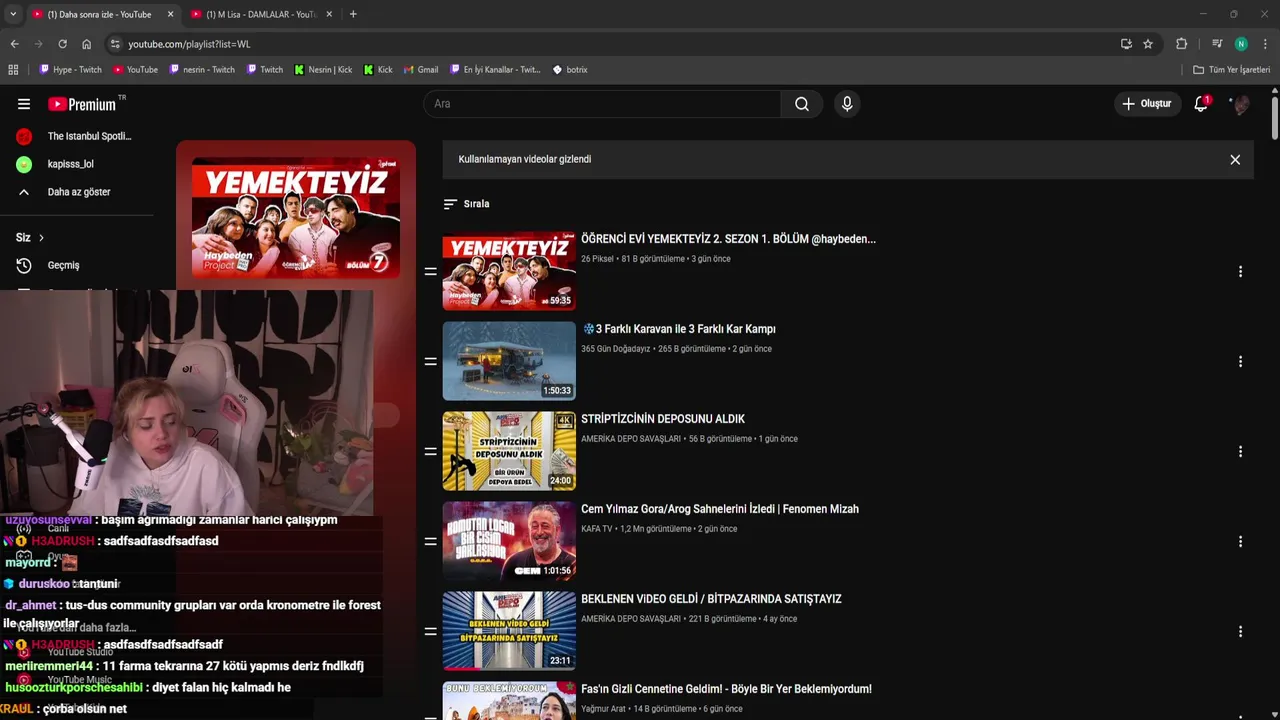Play the YEMEKTEYİZ 59:35 video thumbnail

pos(509,271)
